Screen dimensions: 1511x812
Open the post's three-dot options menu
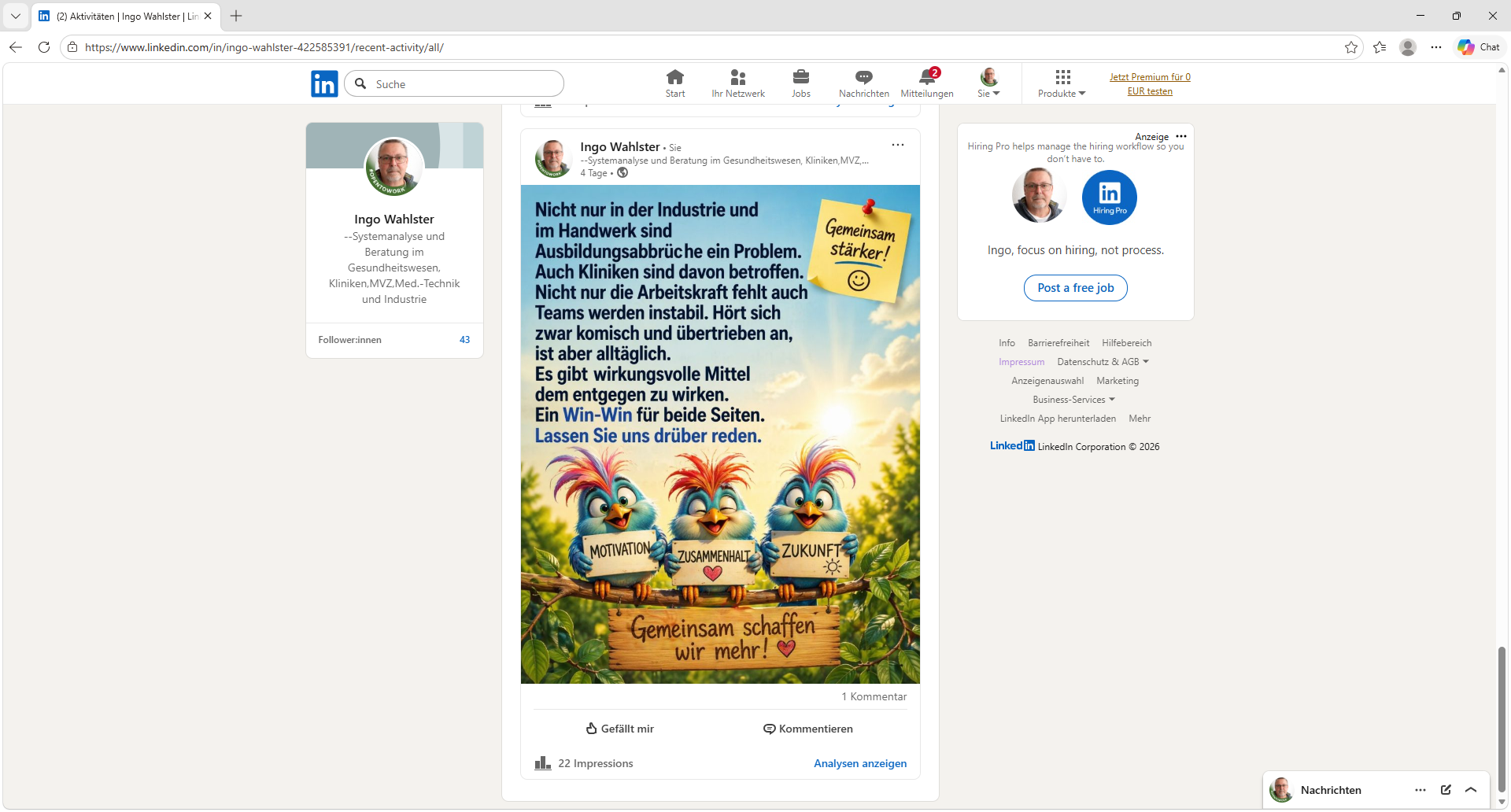point(898,145)
